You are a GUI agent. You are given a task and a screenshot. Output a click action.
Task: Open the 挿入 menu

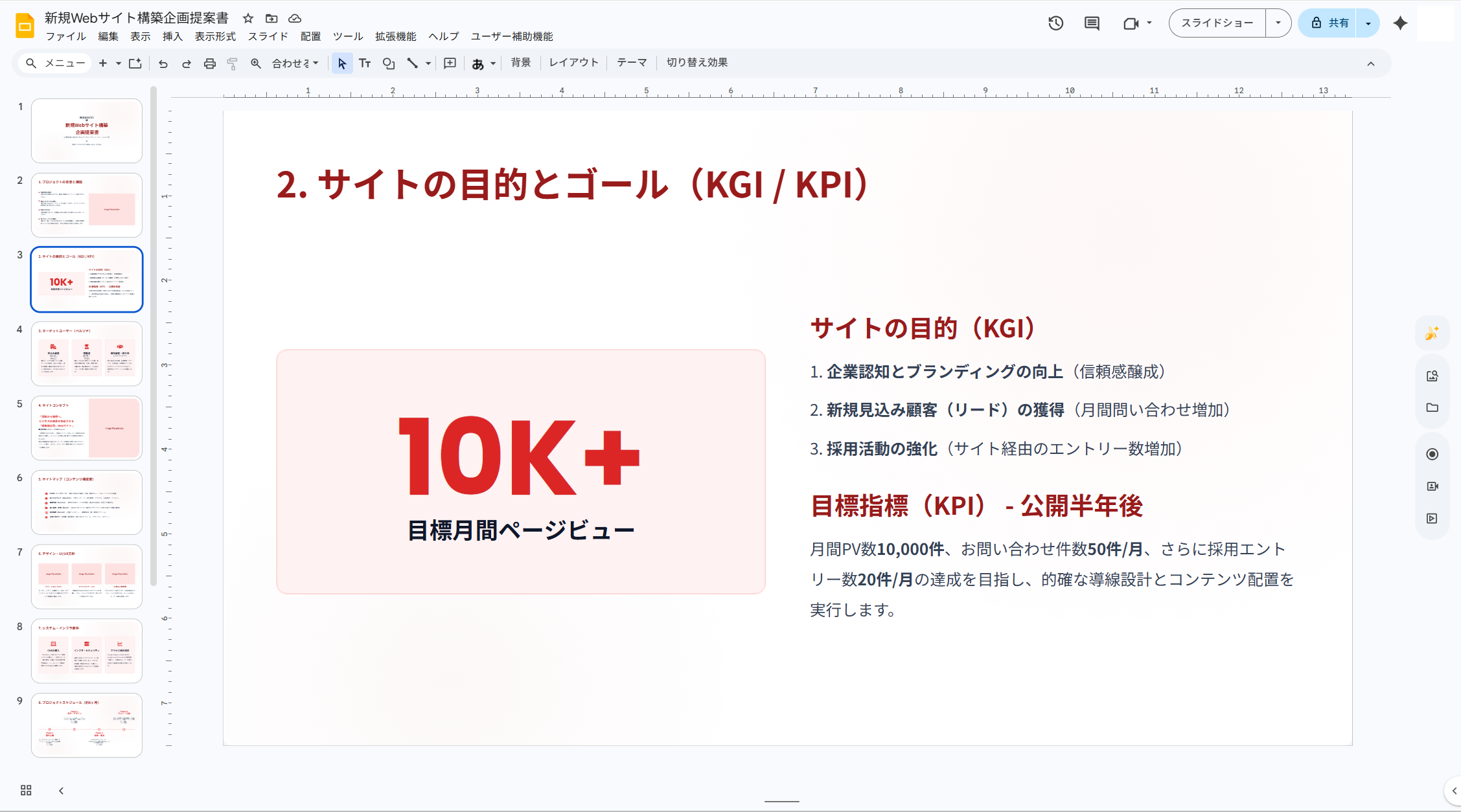172,36
